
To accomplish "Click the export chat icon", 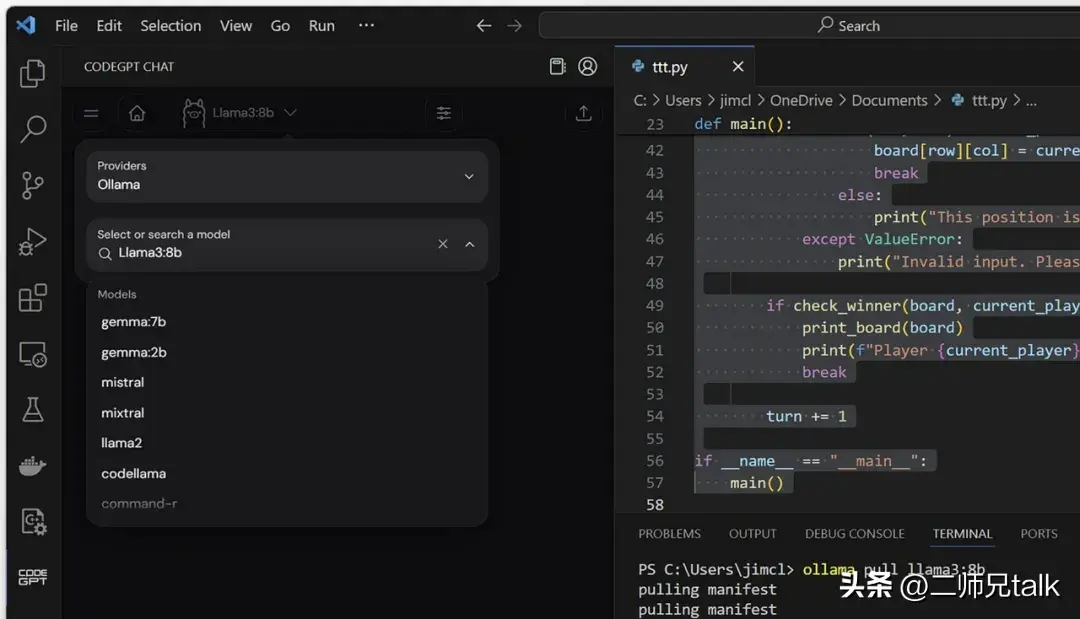I will [x=583, y=113].
